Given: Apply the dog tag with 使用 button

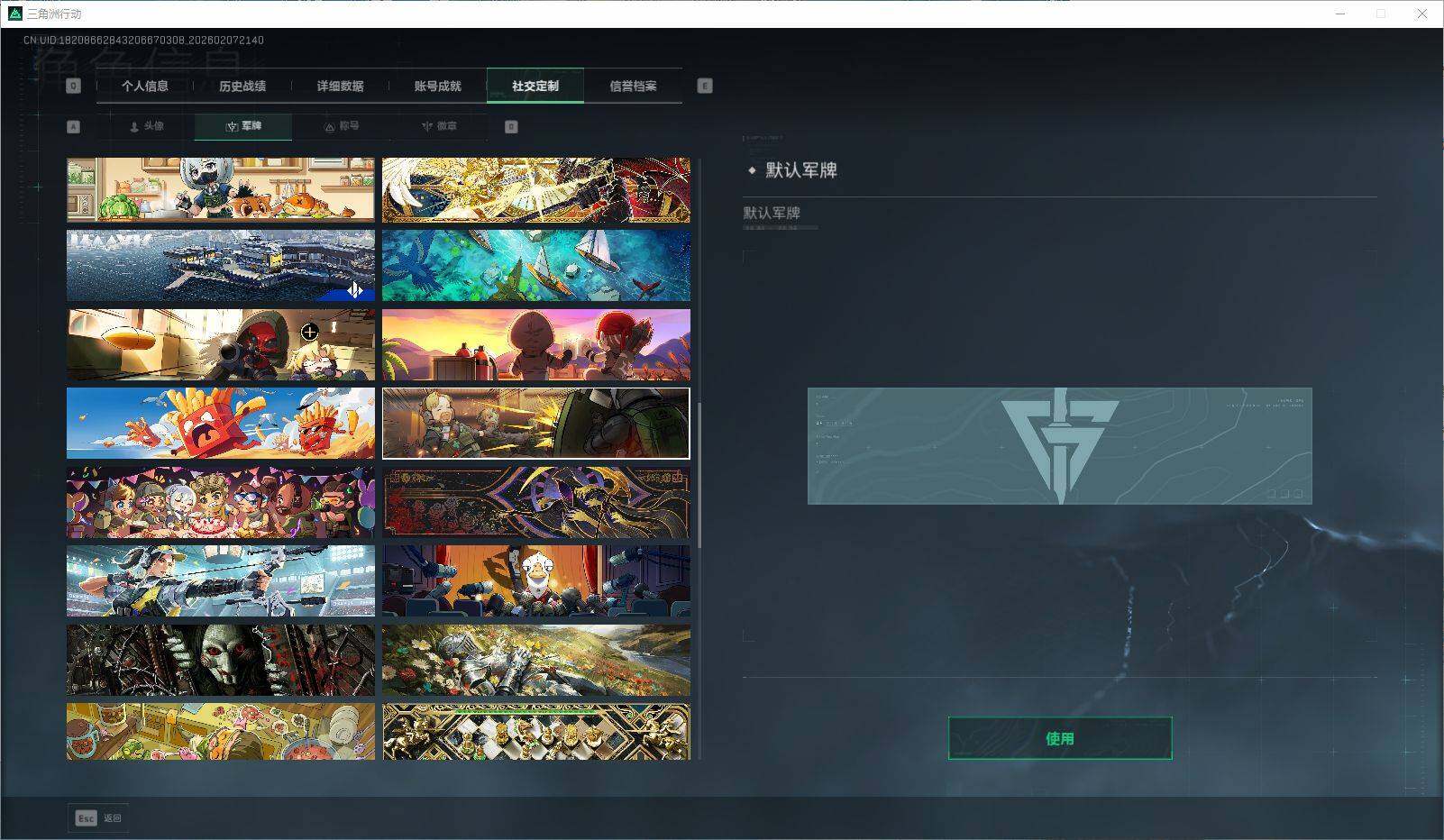Looking at the screenshot, I should click(1060, 738).
